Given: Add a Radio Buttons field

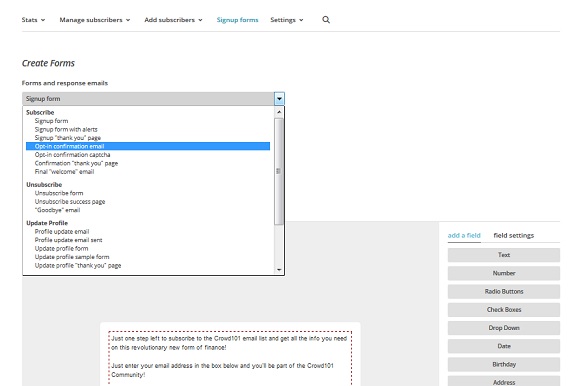Looking at the screenshot, I should [504, 292].
